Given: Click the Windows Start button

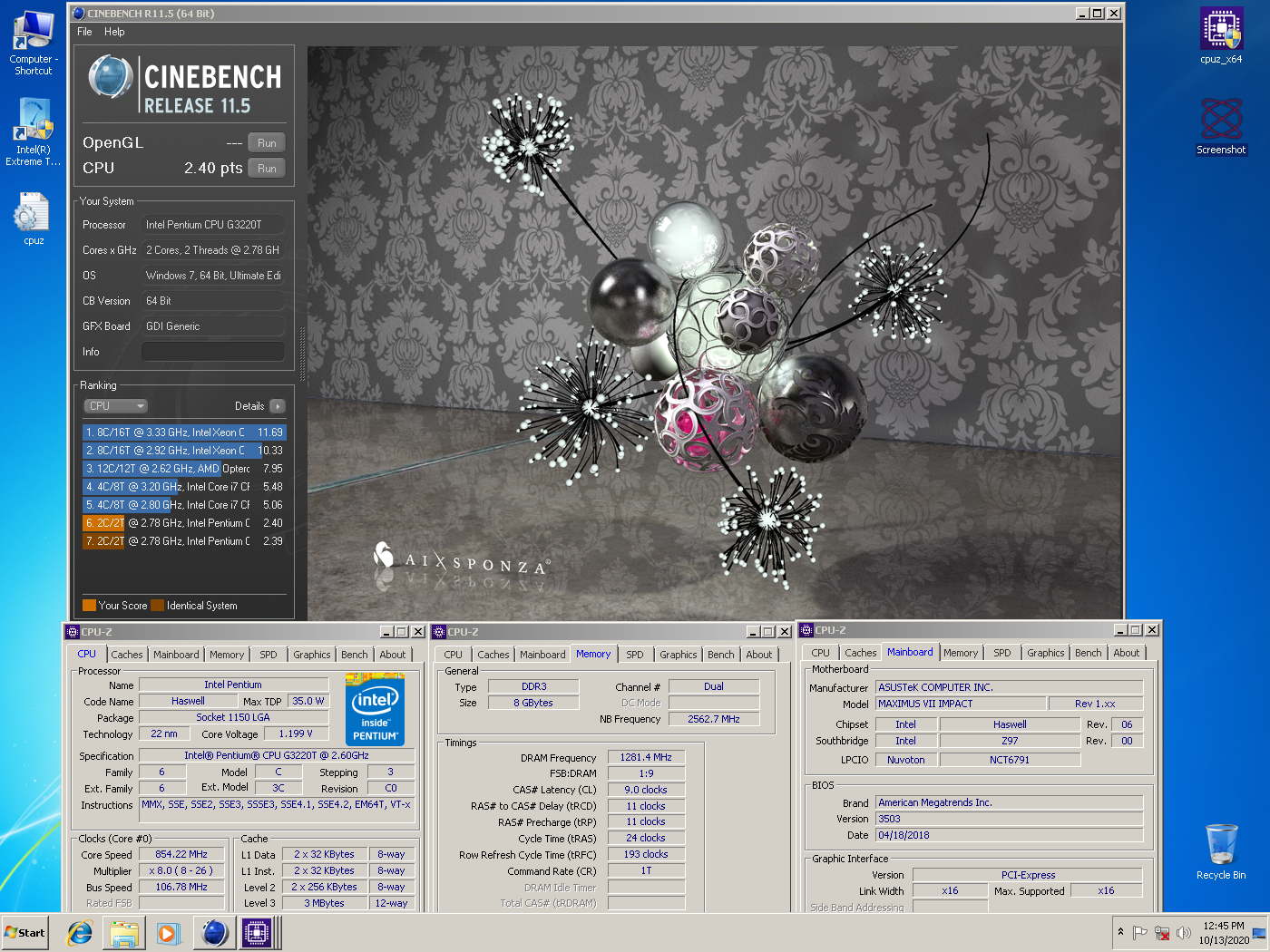Looking at the screenshot, I should tap(24, 932).
